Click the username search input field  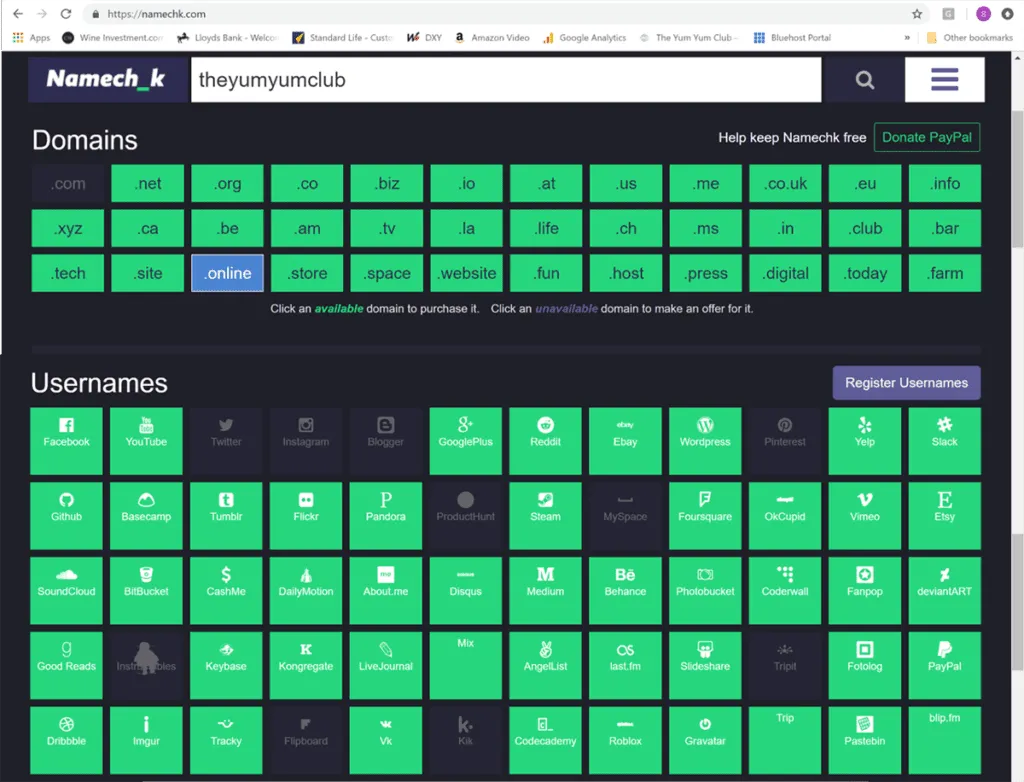tap(506, 80)
